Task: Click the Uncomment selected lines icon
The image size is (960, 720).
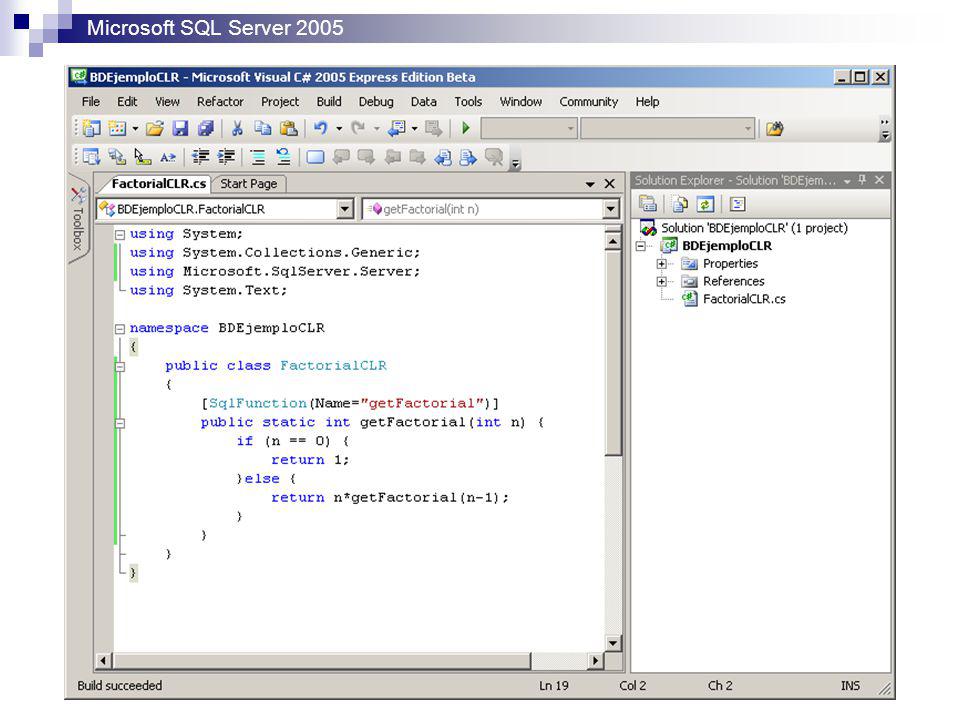Action: tap(283, 157)
